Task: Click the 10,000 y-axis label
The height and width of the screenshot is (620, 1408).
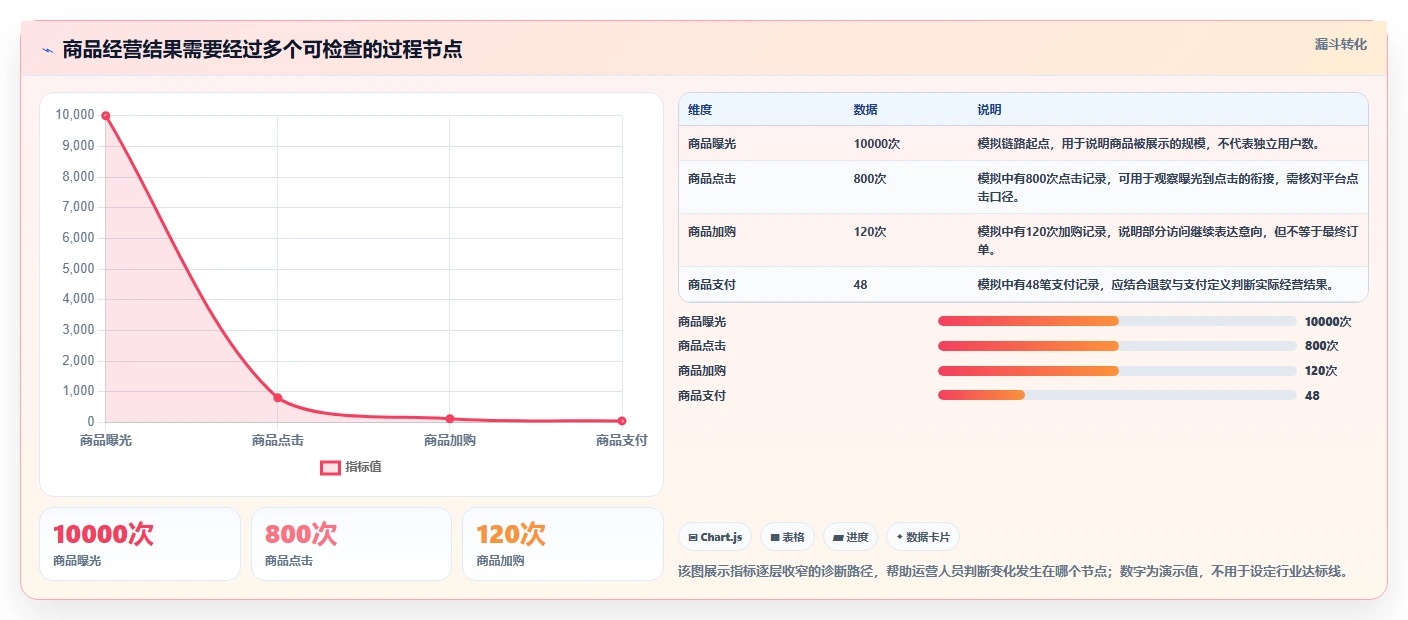Action: [x=75, y=115]
